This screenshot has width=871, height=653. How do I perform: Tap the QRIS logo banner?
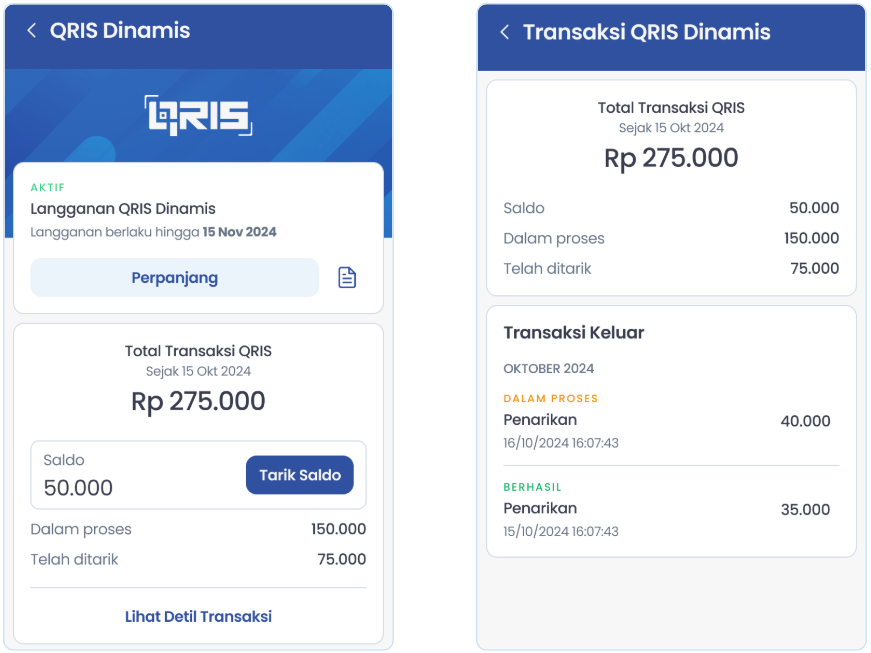198,115
